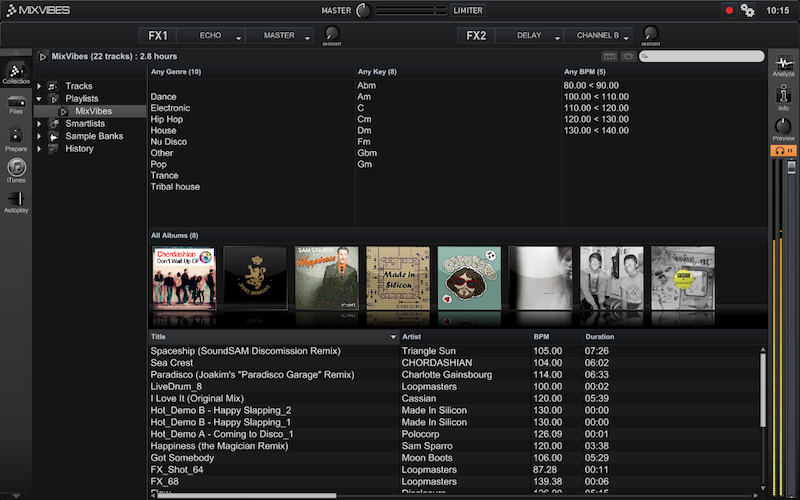This screenshot has height=500, width=800.
Task: Toggle the FX1 effect on
Action: click(158, 35)
